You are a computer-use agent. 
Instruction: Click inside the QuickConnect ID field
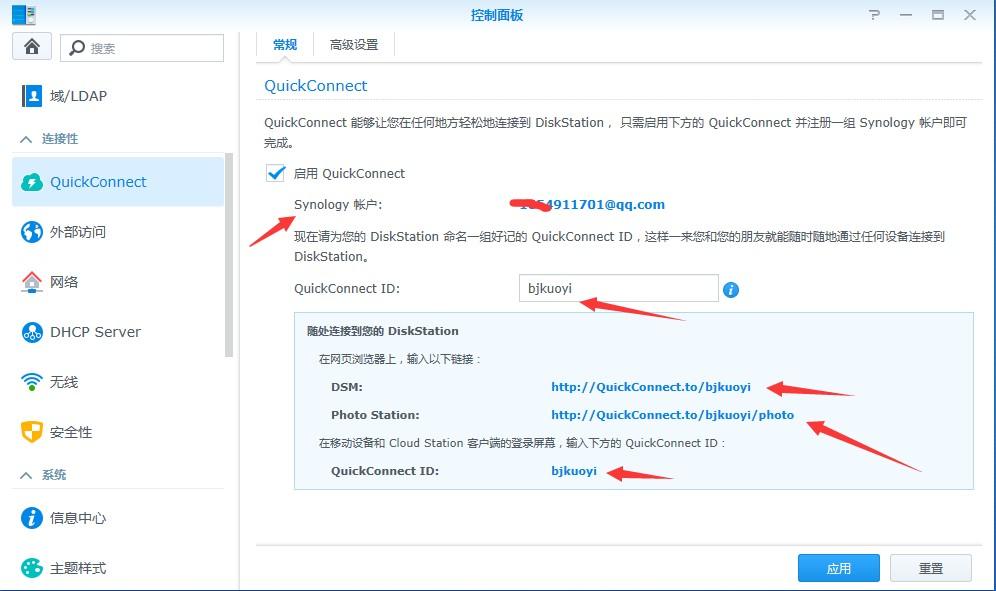point(617,289)
